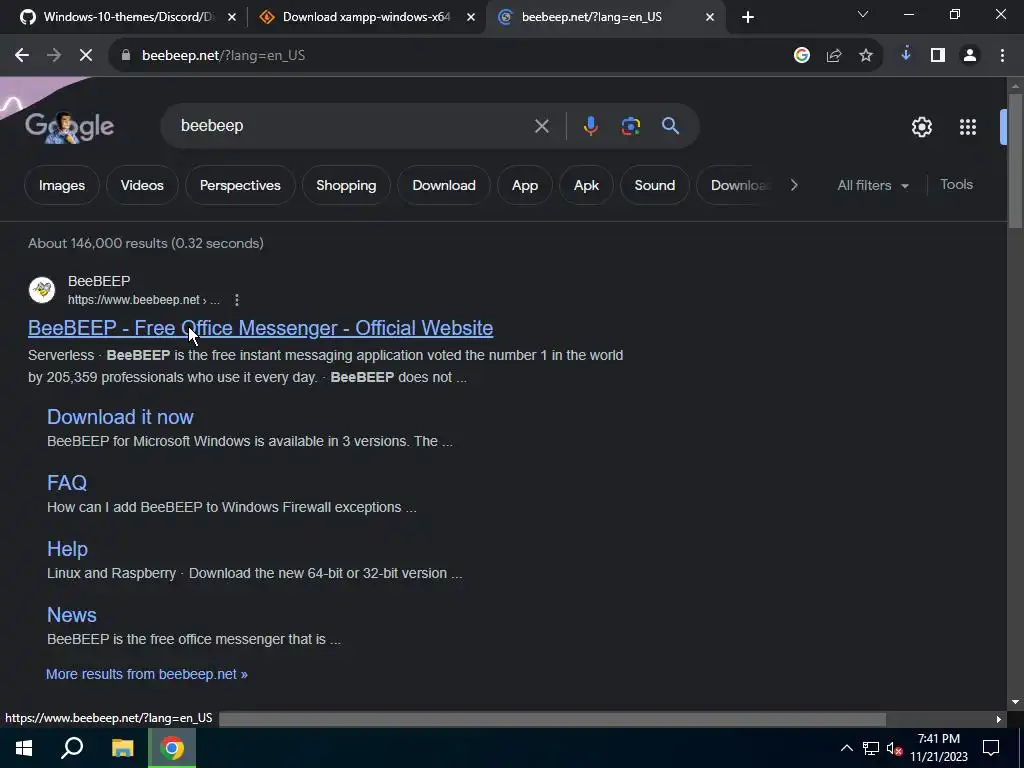
Task: Toggle the Chrome side panel icon
Action: coord(938,56)
